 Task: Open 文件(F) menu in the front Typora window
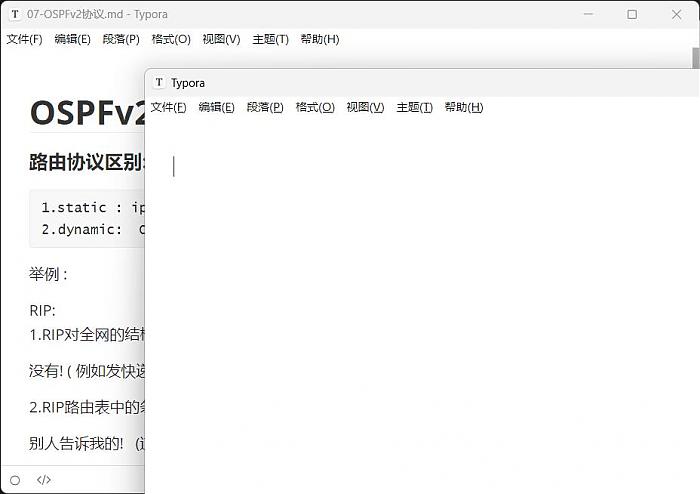point(168,107)
